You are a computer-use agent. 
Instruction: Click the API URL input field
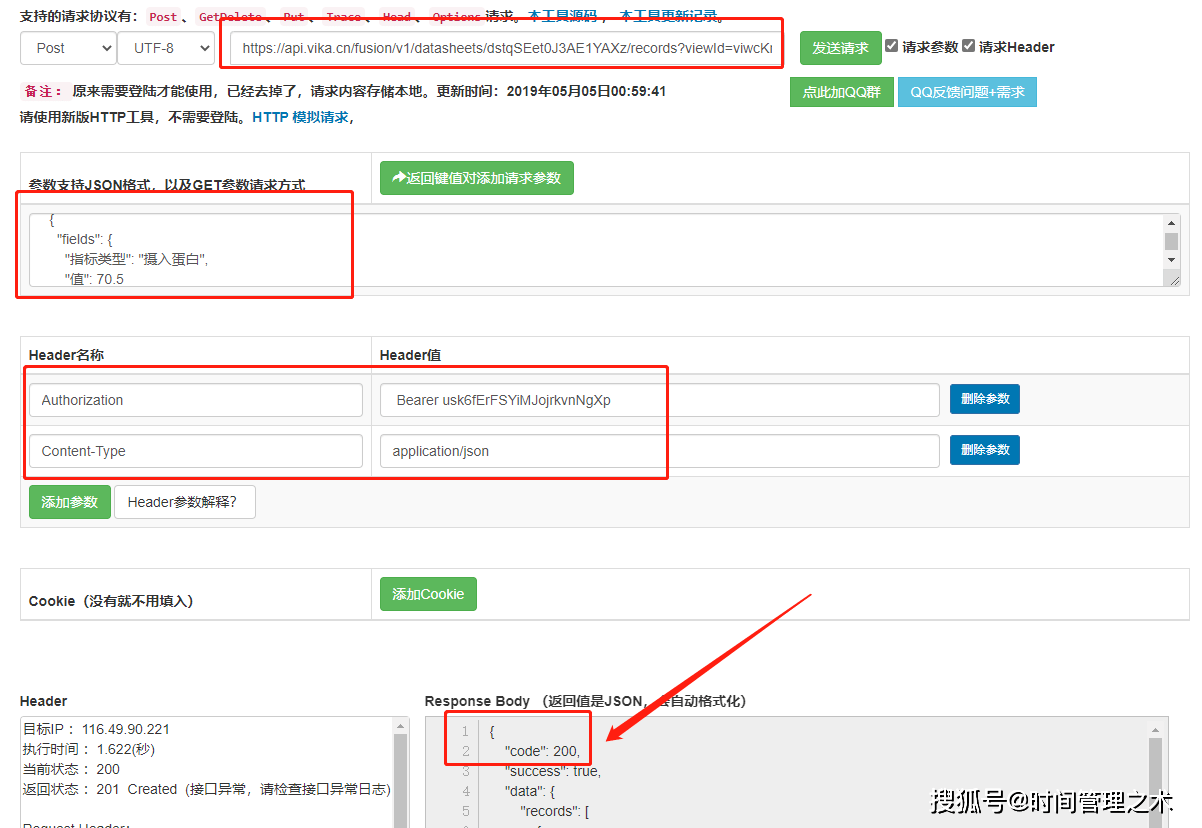coord(505,48)
